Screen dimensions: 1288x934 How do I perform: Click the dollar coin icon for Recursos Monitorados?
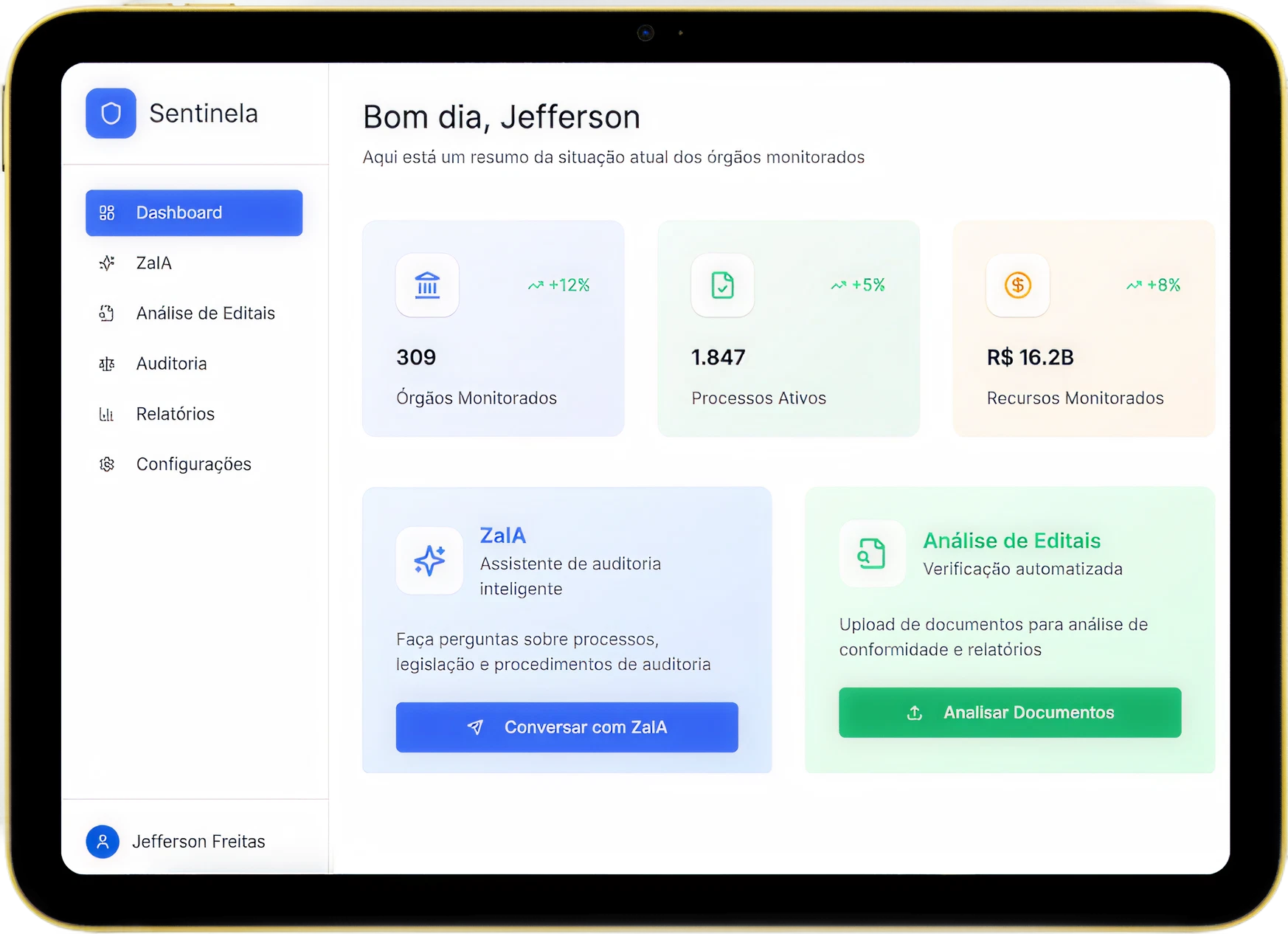click(x=1017, y=286)
